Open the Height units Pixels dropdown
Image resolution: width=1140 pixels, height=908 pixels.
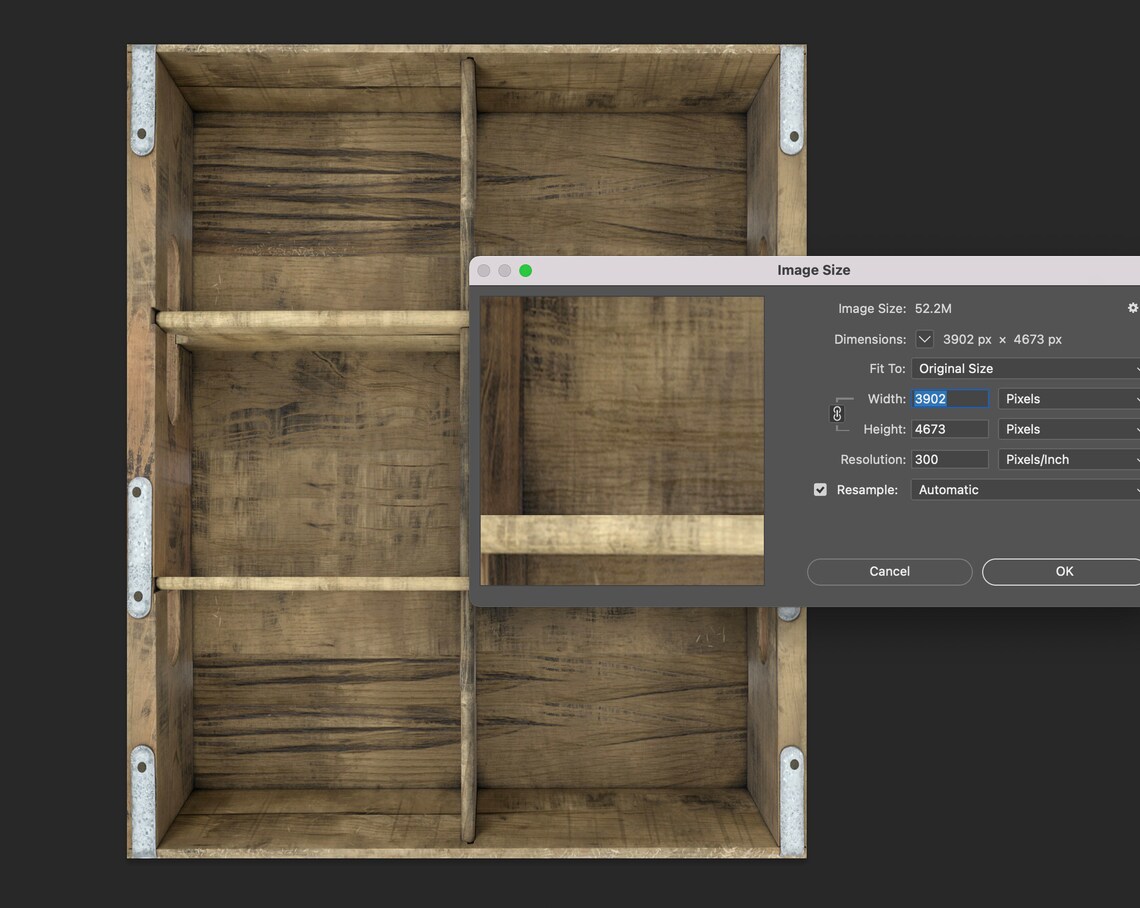coord(1069,430)
